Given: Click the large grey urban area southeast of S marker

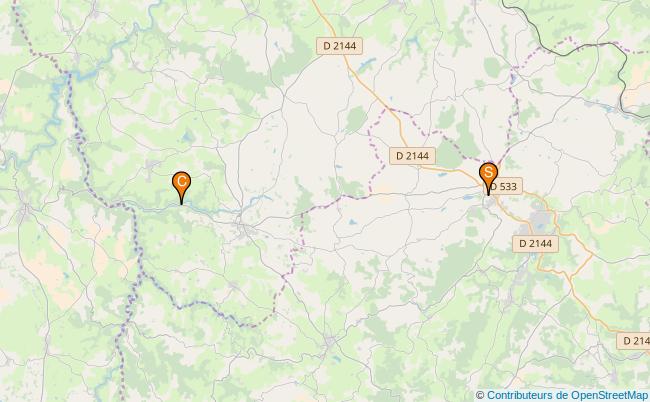Looking at the screenshot, I should tap(541, 220).
